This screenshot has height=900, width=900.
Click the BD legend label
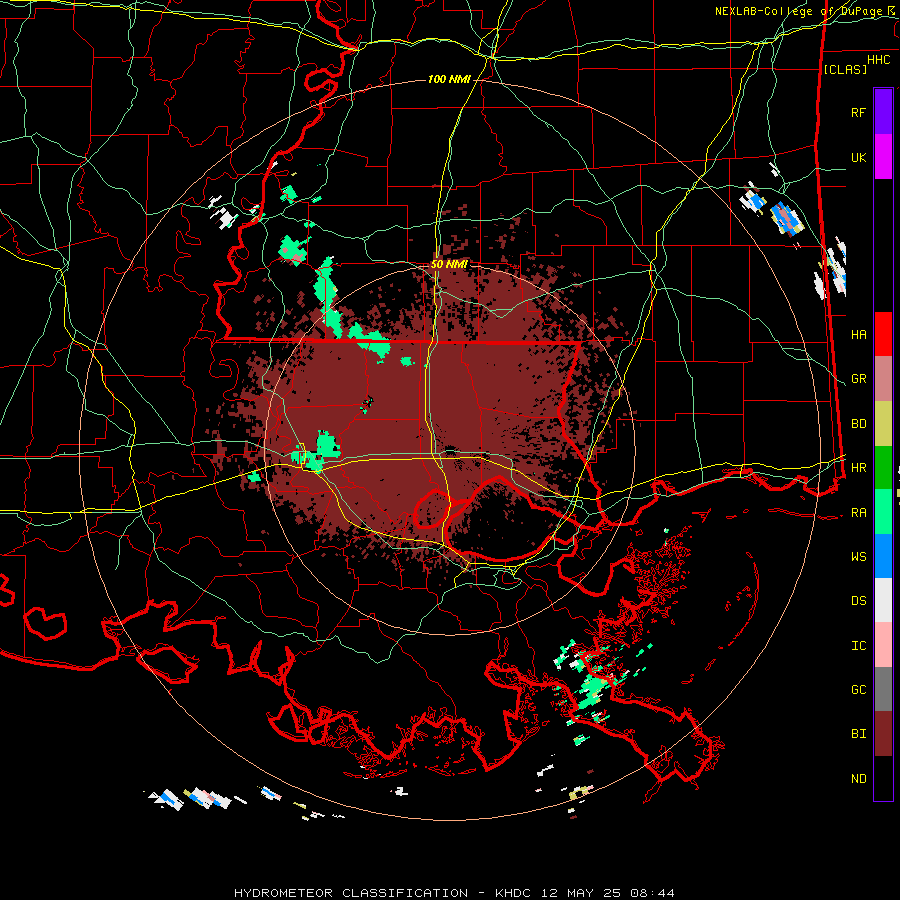point(859,424)
